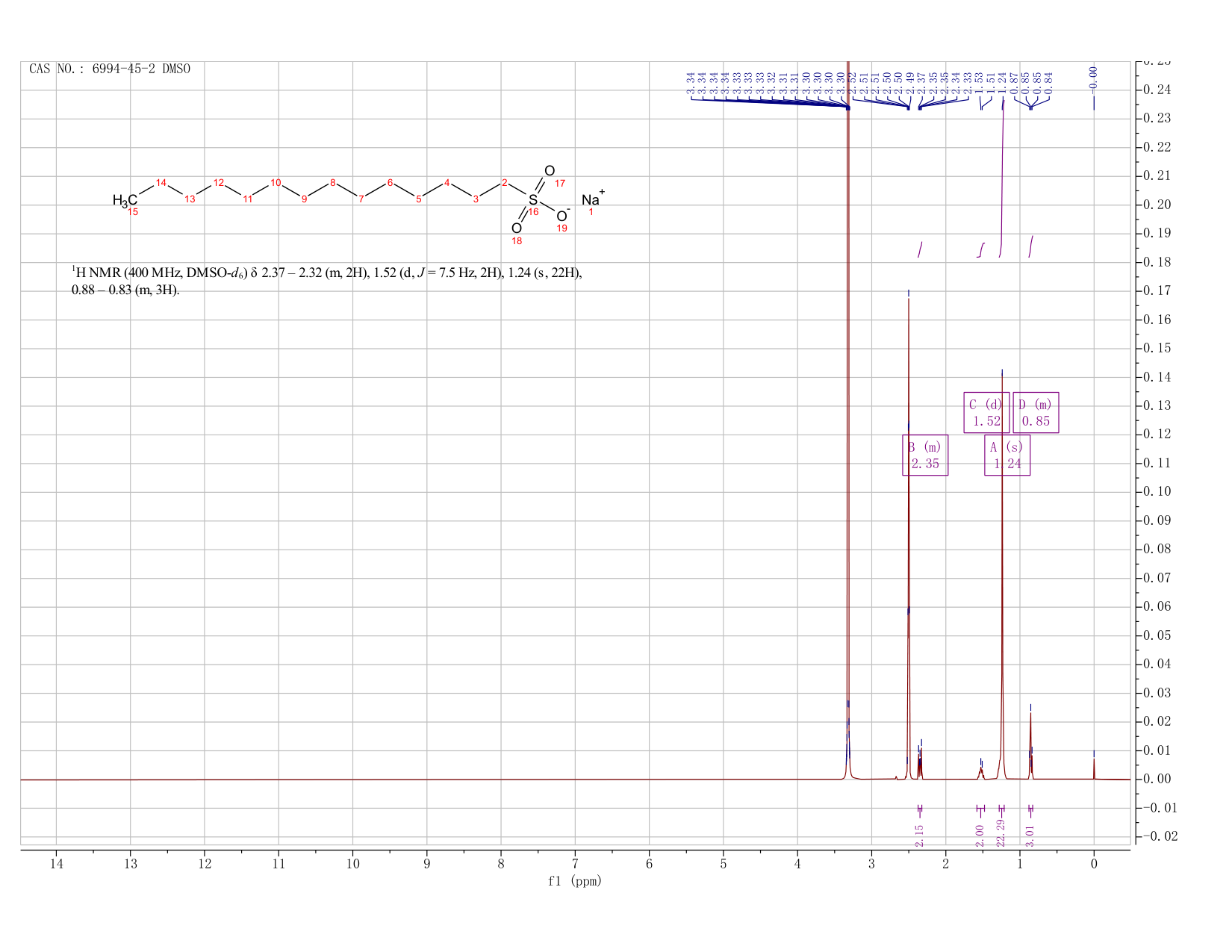This screenshot has height=952, width=1232.
Task: Click the TMS reference peak at 0 ppm
Action: tap(1094, 767)
